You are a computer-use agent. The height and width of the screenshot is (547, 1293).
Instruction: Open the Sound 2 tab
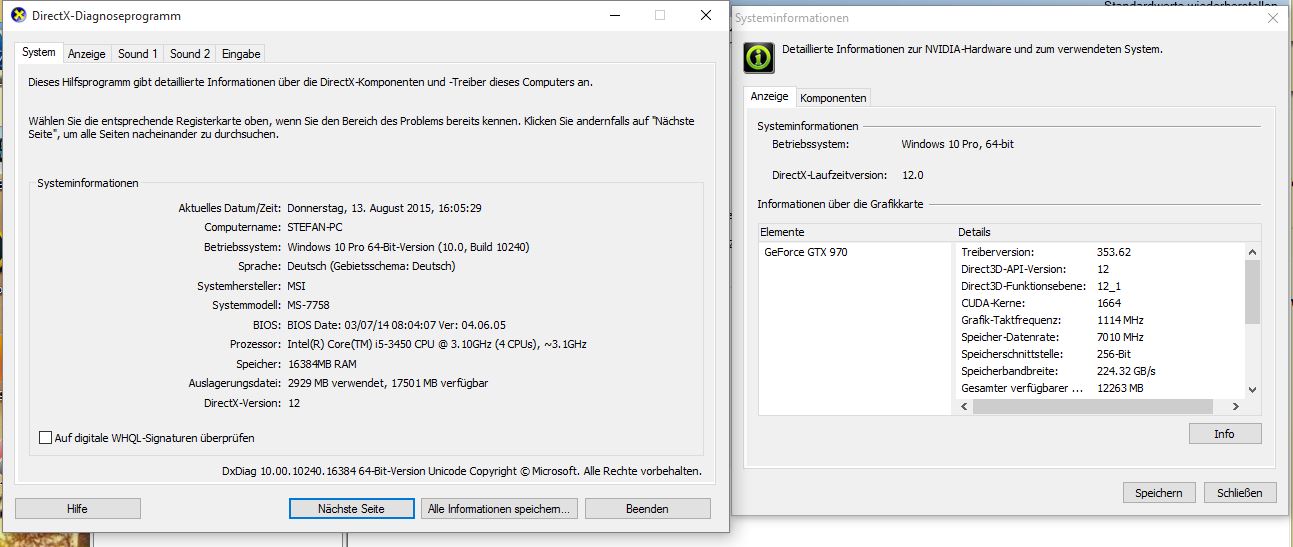190,54
